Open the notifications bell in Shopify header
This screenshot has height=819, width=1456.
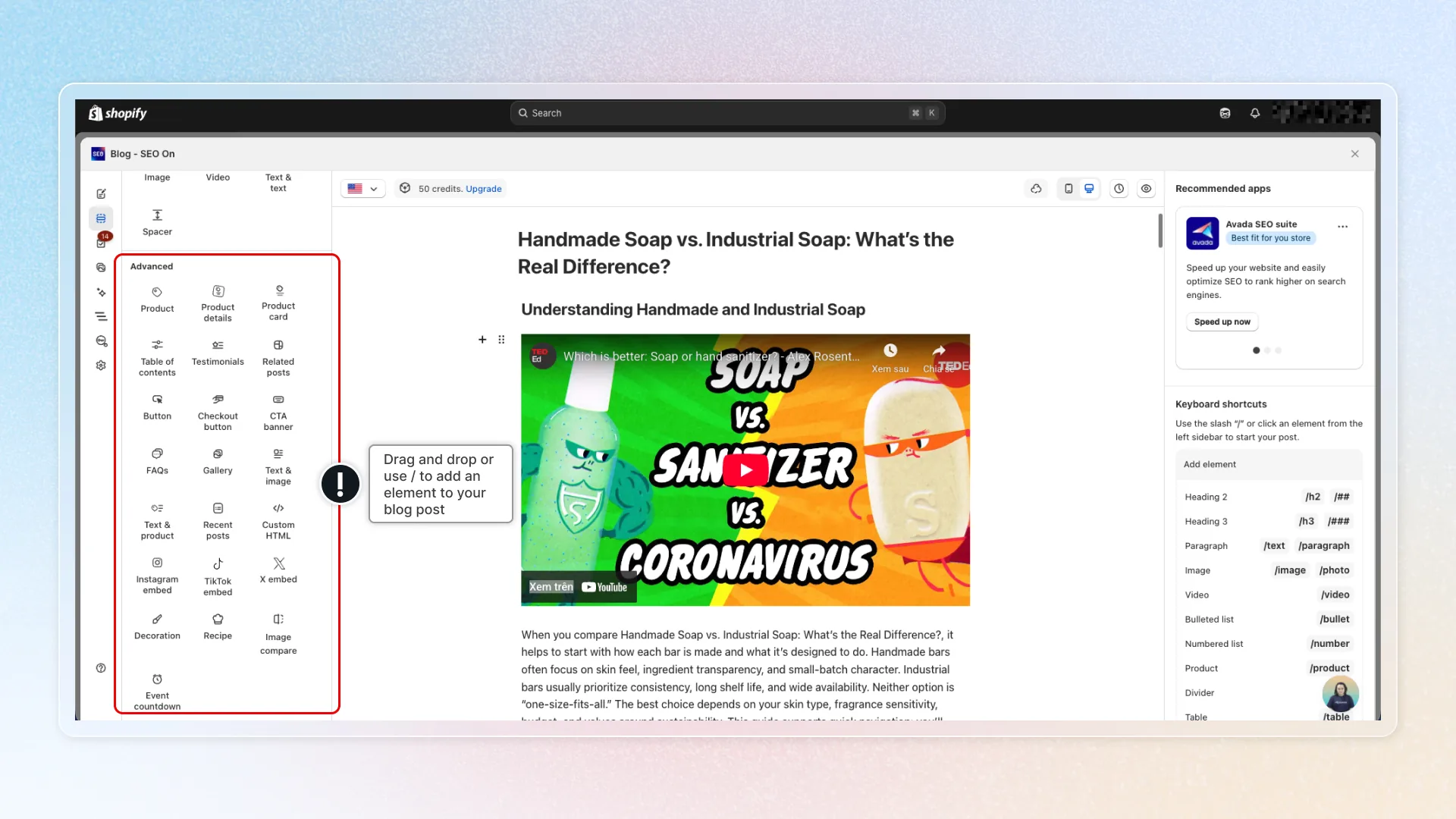(x=1255, y=113)
